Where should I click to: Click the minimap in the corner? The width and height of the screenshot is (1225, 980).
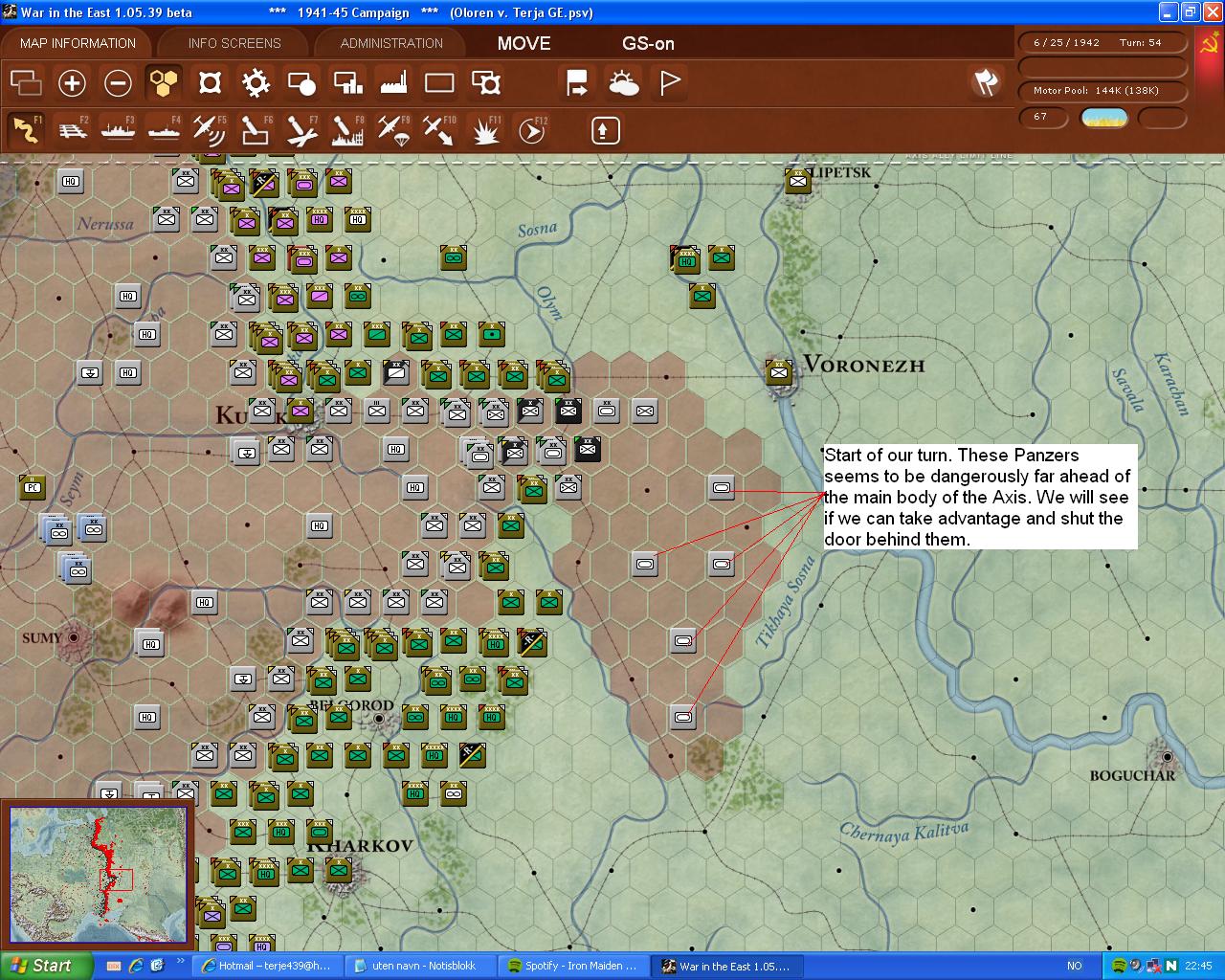(x=99, y=875)
